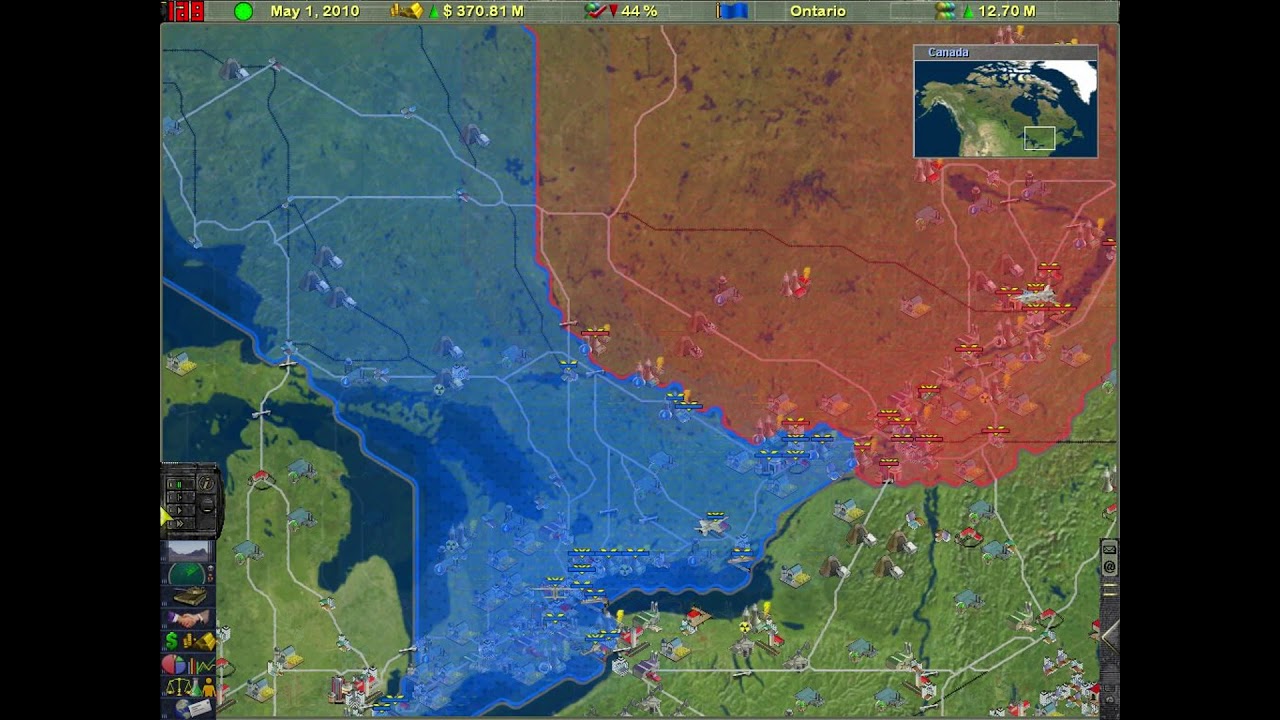This screenshot has width=1280, height=720.
Task: Open the globe and envelope state department
Action: pos(190,709)
